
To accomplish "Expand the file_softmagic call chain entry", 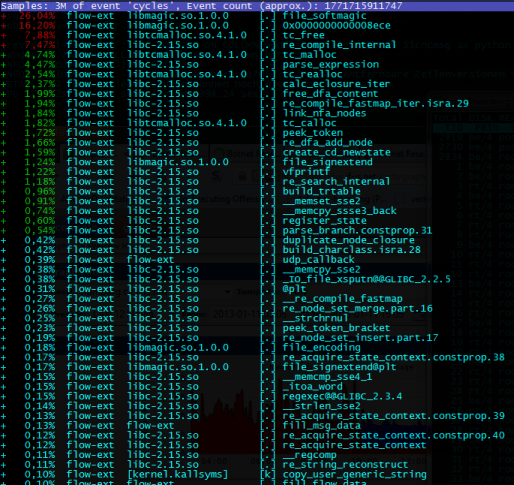I will pos(3,16).
